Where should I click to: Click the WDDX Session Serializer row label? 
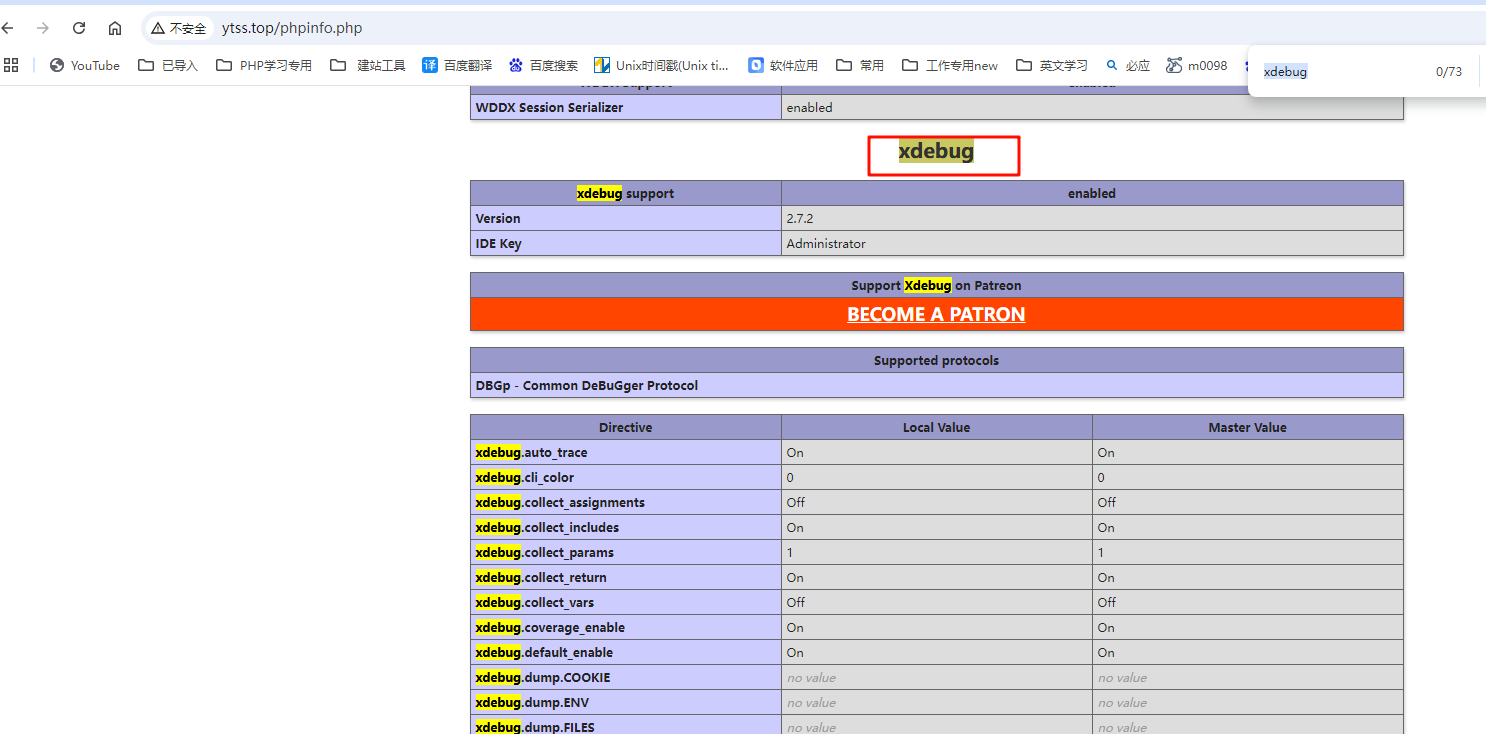549,107
